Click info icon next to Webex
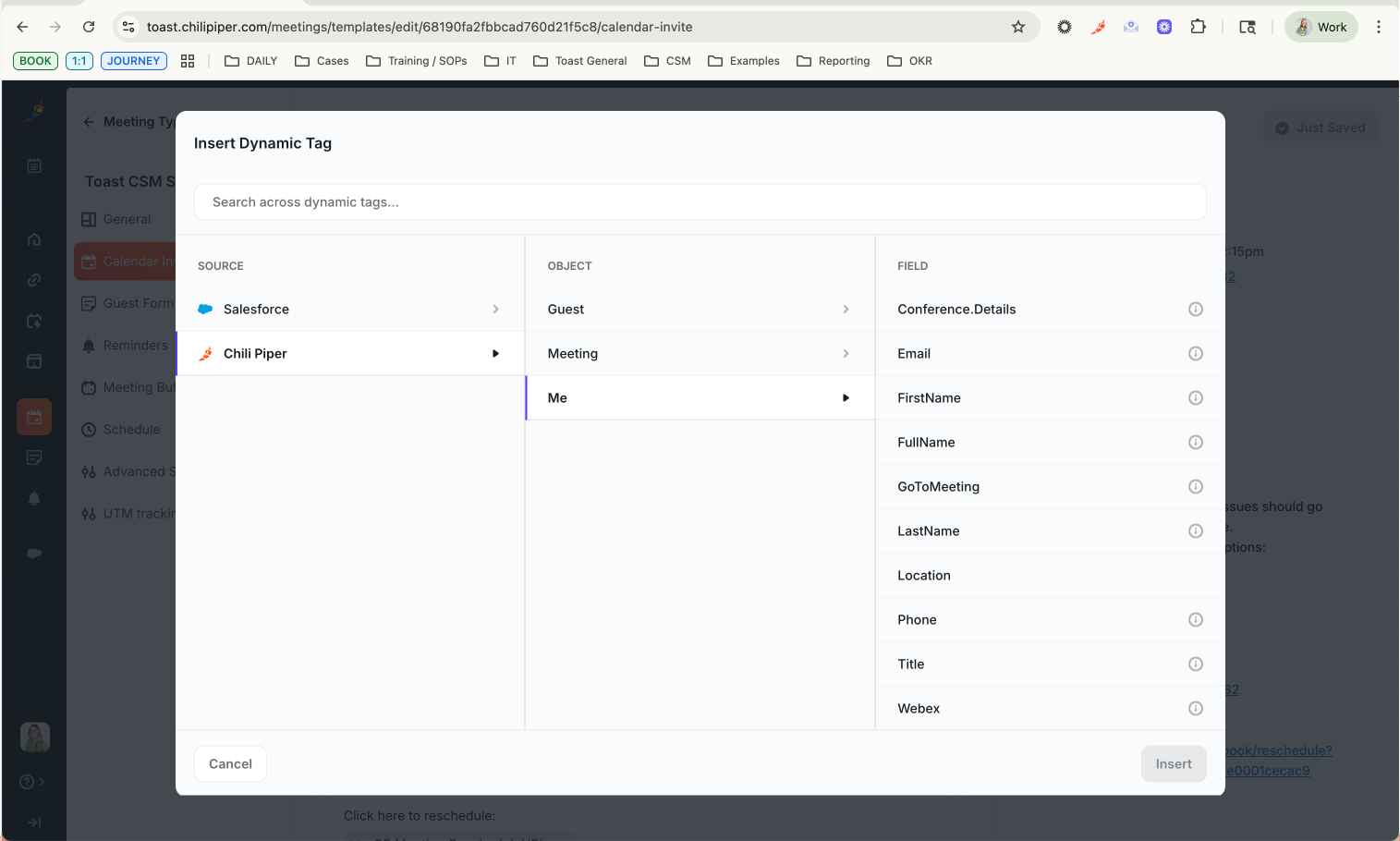 1195,709
